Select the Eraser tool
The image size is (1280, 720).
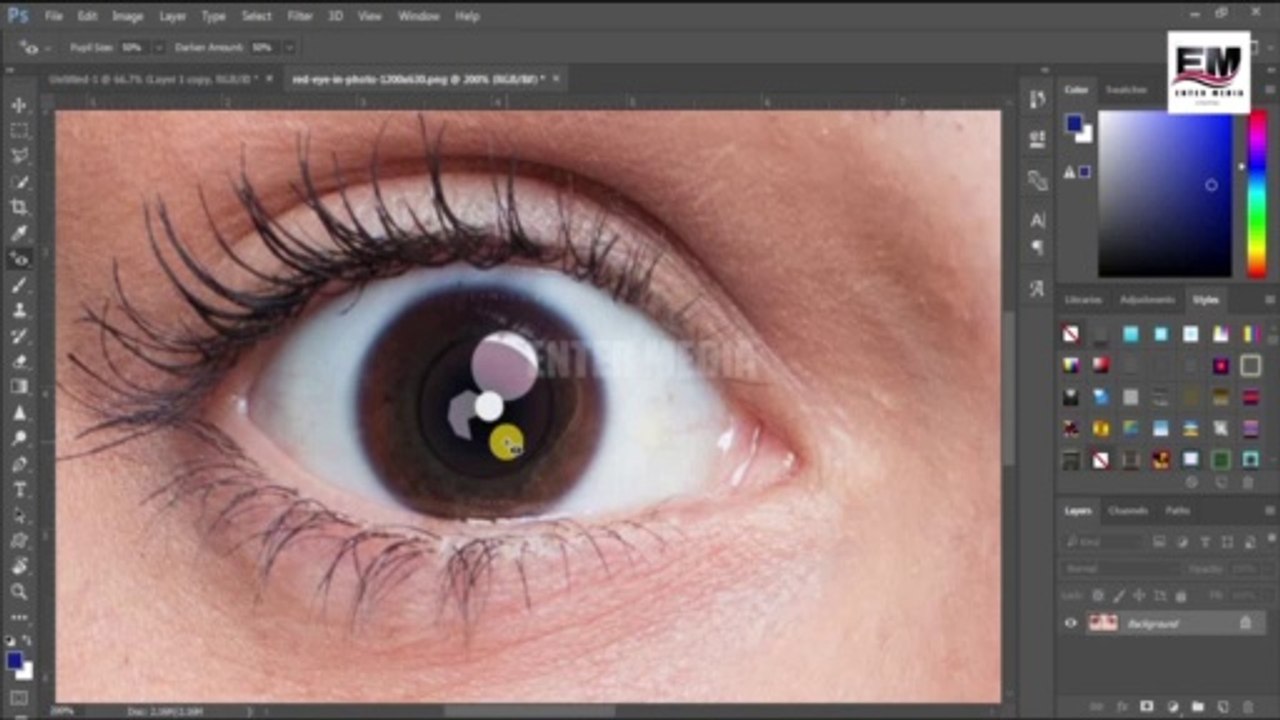[19, 361]
